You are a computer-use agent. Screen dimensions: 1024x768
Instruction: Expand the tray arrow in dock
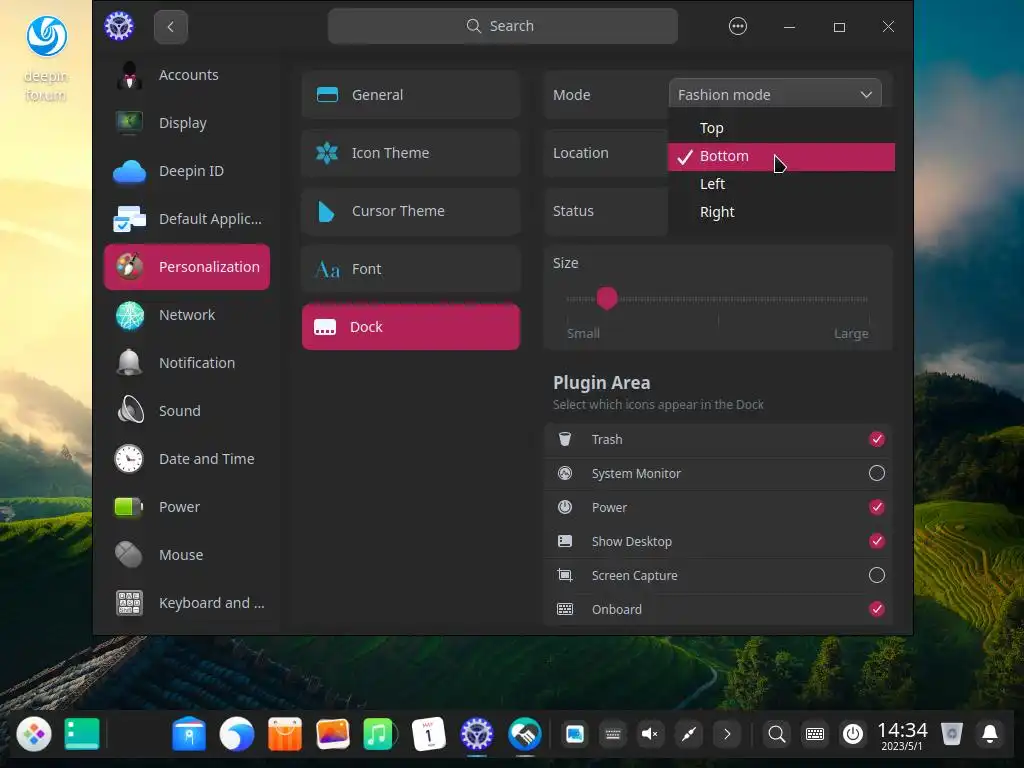(x=727, y=734)
